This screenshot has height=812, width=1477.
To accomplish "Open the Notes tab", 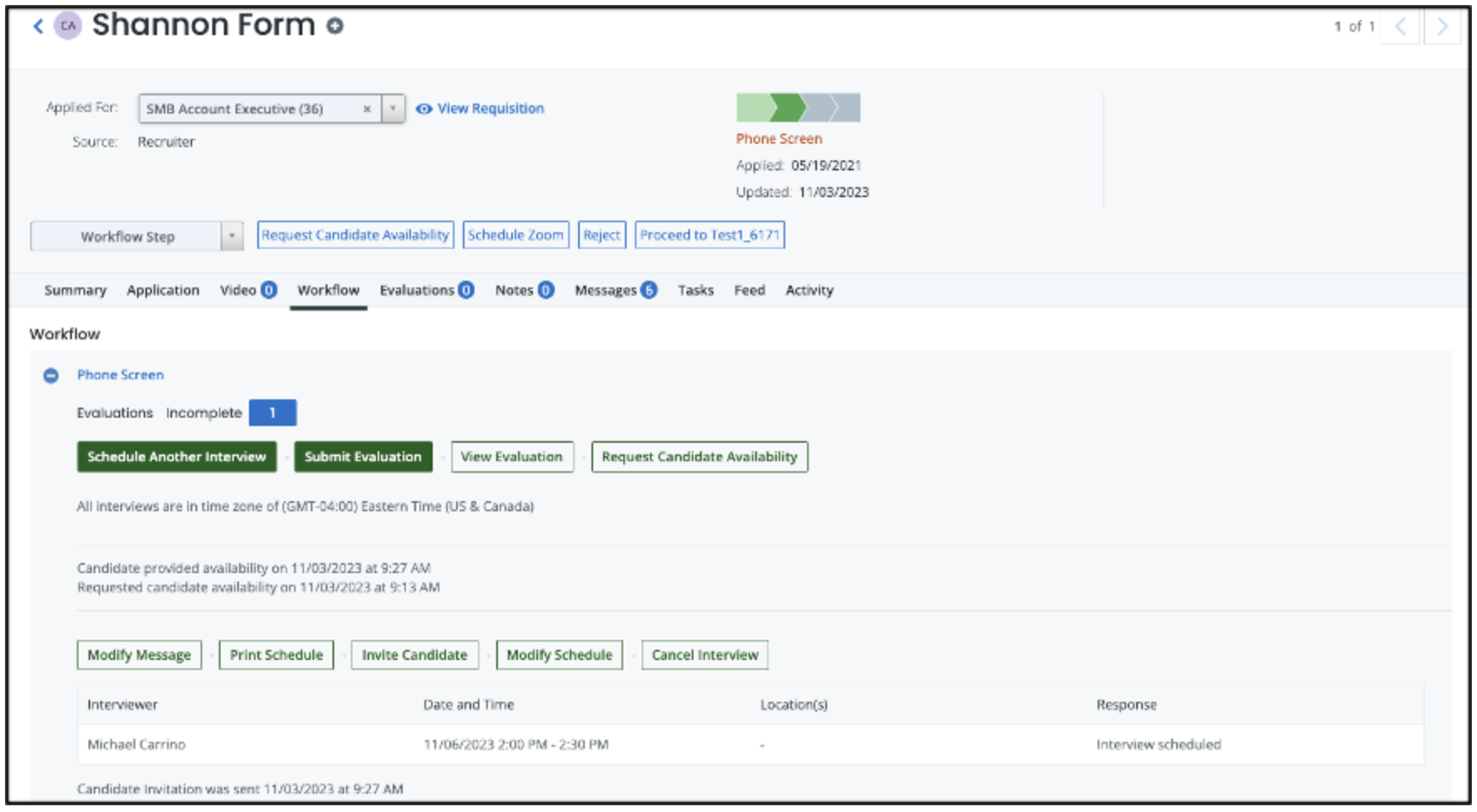I will tap(524, 290).
